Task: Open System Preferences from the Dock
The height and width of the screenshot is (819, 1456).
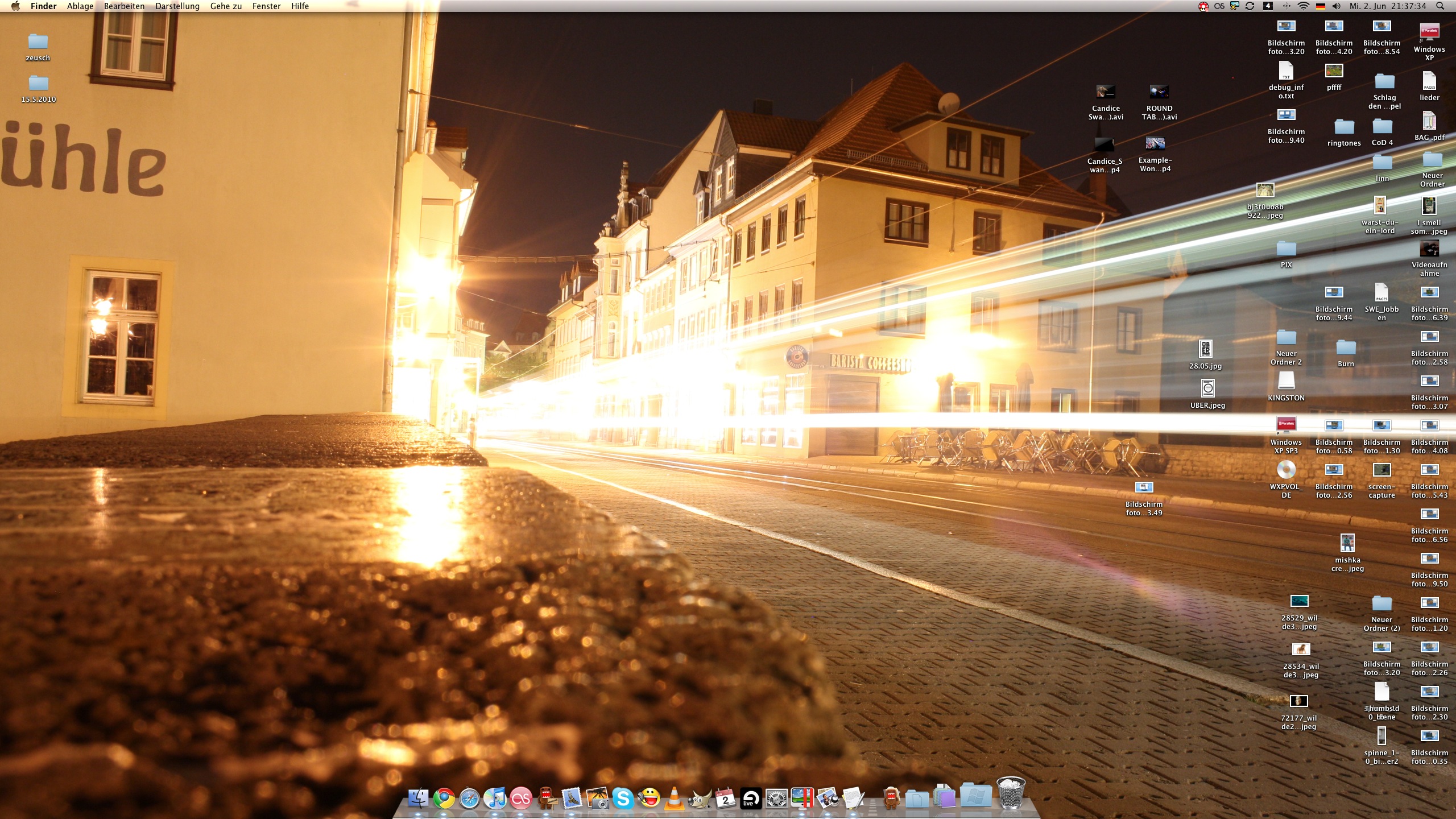Action: click(776, 799)
